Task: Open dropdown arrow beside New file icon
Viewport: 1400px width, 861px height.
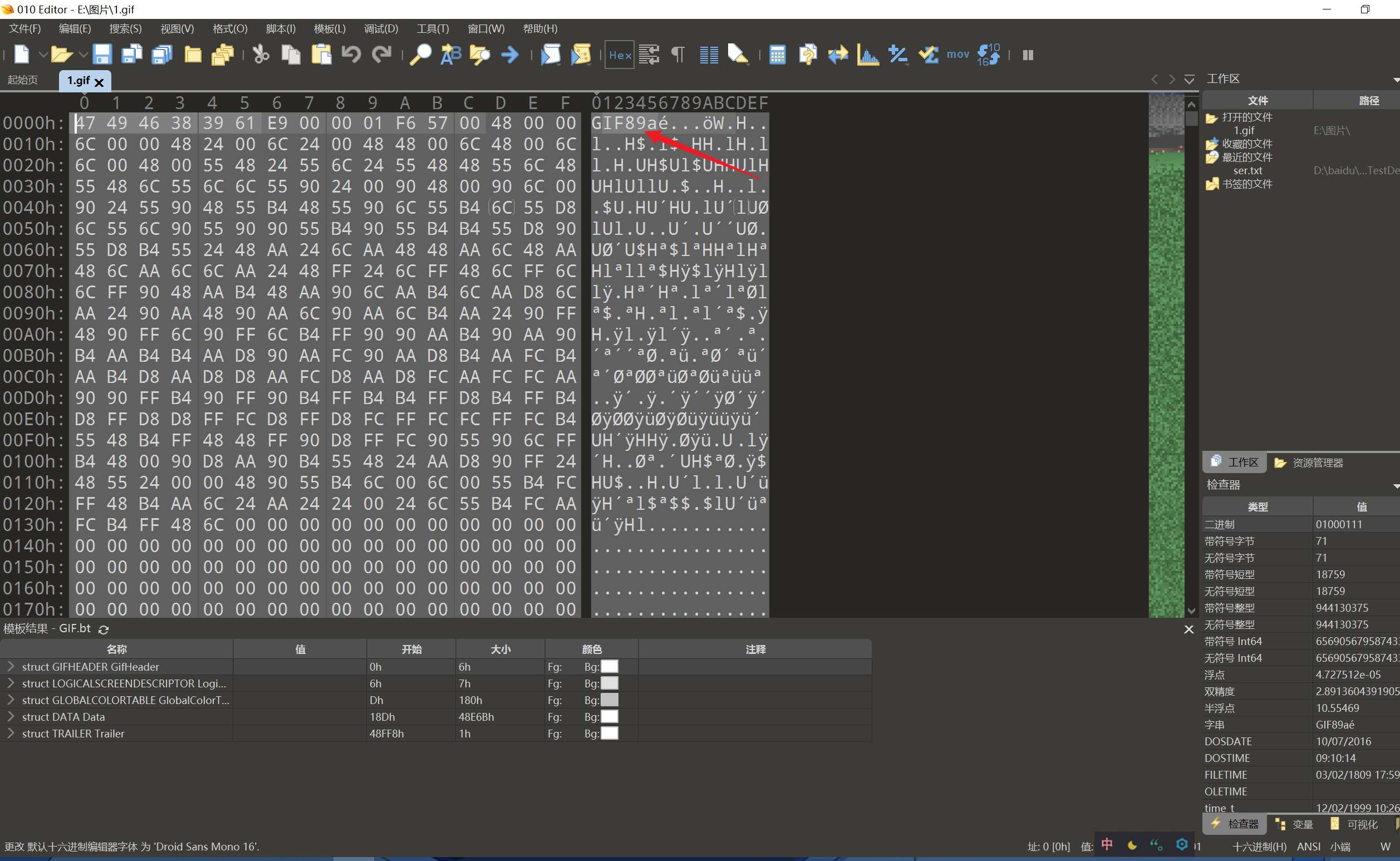Action: (x=43, y=55)
